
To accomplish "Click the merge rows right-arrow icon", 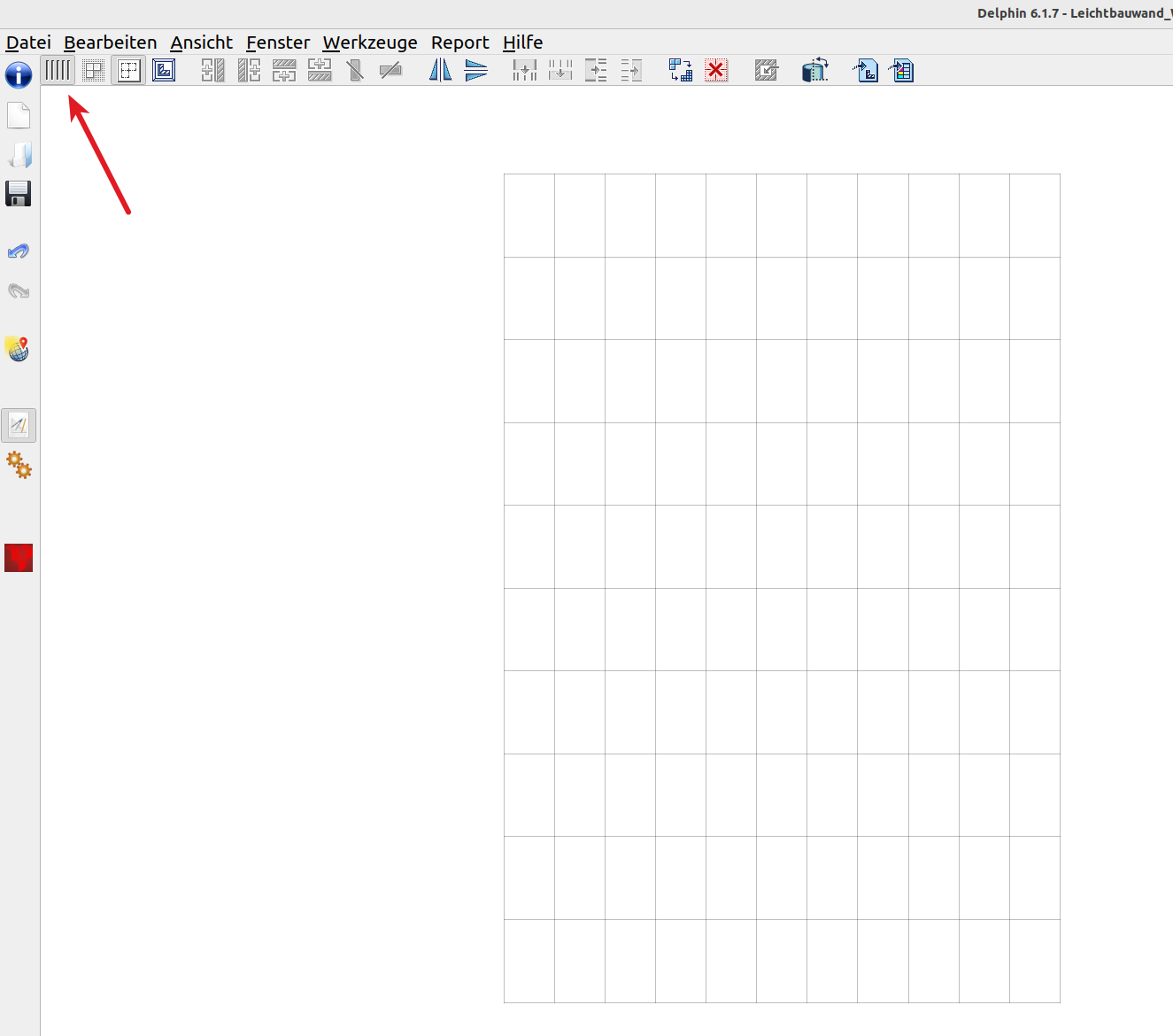I will tap(631, 70).
